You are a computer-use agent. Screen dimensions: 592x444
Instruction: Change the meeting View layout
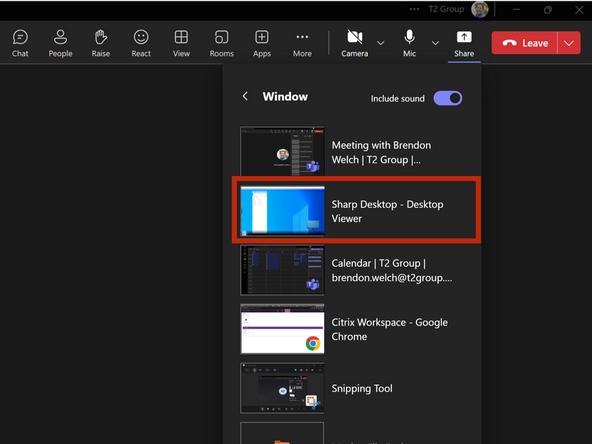click(181, 43)
